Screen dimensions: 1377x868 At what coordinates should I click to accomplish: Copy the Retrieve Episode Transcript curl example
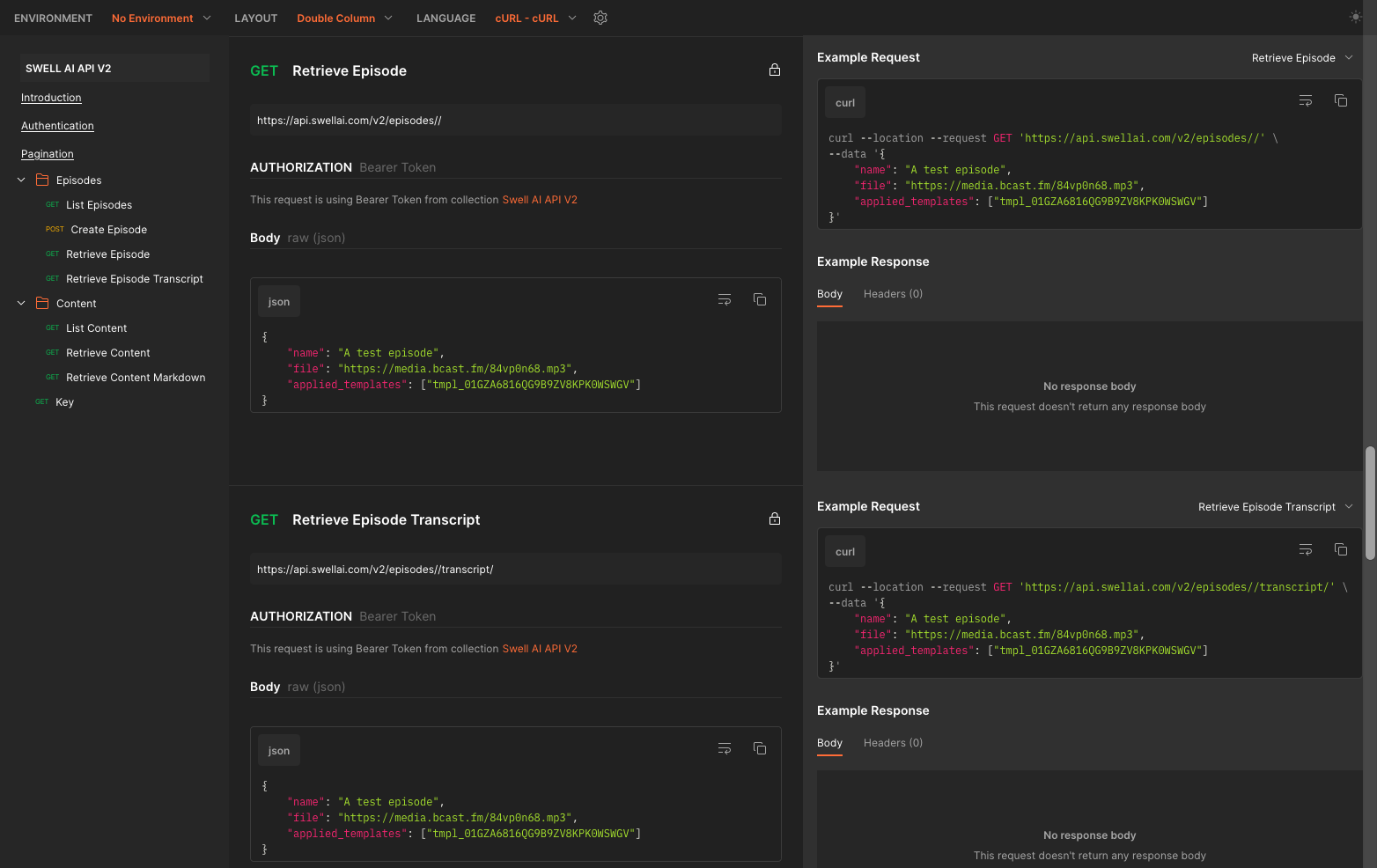(1340, 550)
